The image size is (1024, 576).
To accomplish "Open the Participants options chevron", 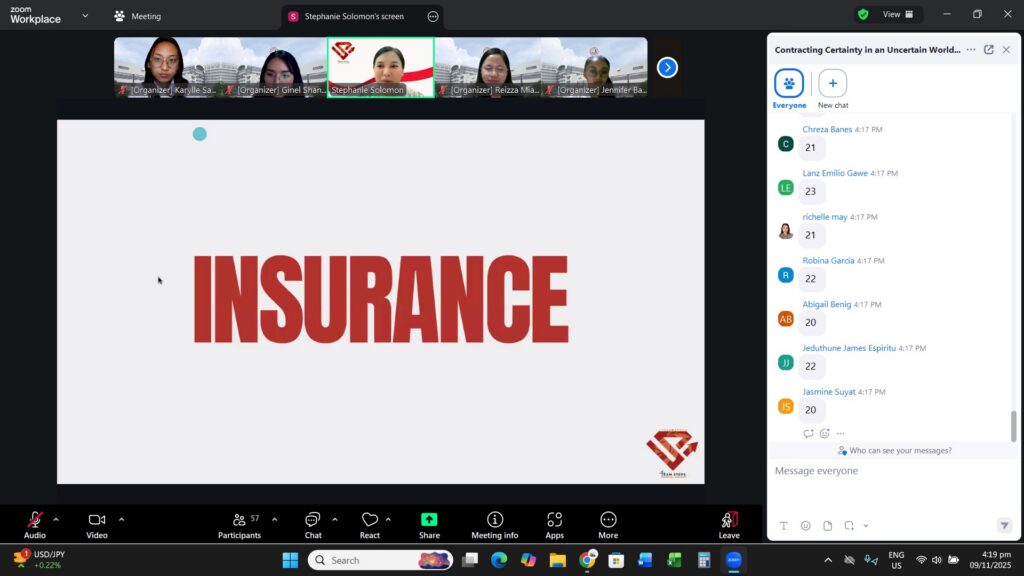I will (x=274, y=519).
